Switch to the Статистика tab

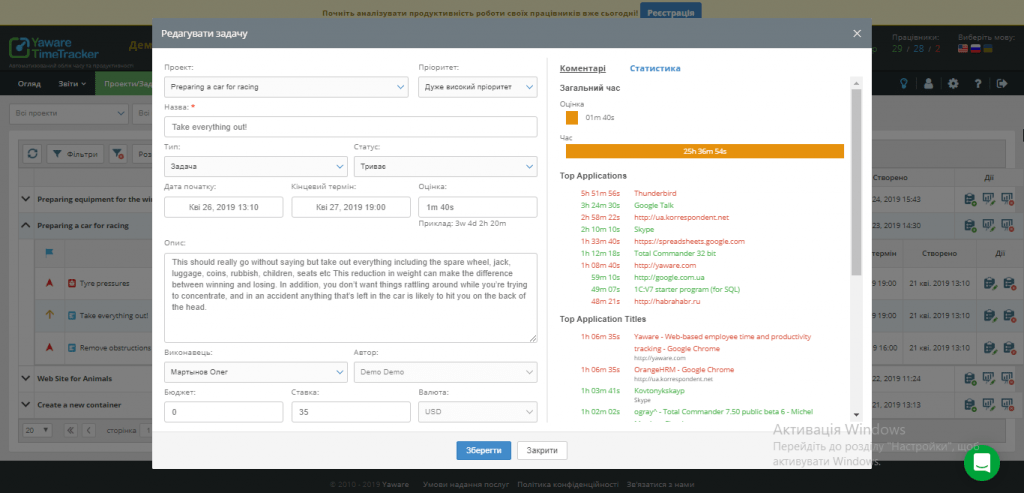(655, 68)
